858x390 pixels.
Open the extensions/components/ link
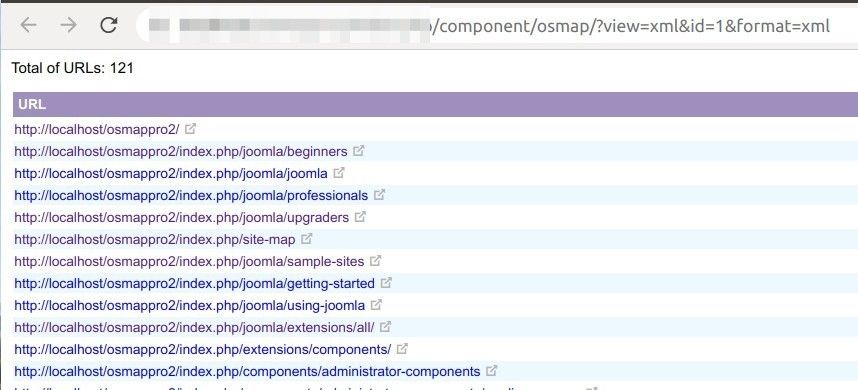coord(202,350)
